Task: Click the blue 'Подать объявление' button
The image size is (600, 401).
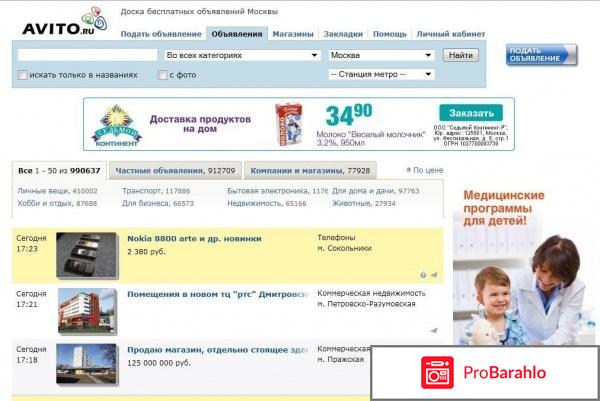Action: pyautogui.click(x=541, y=55)
